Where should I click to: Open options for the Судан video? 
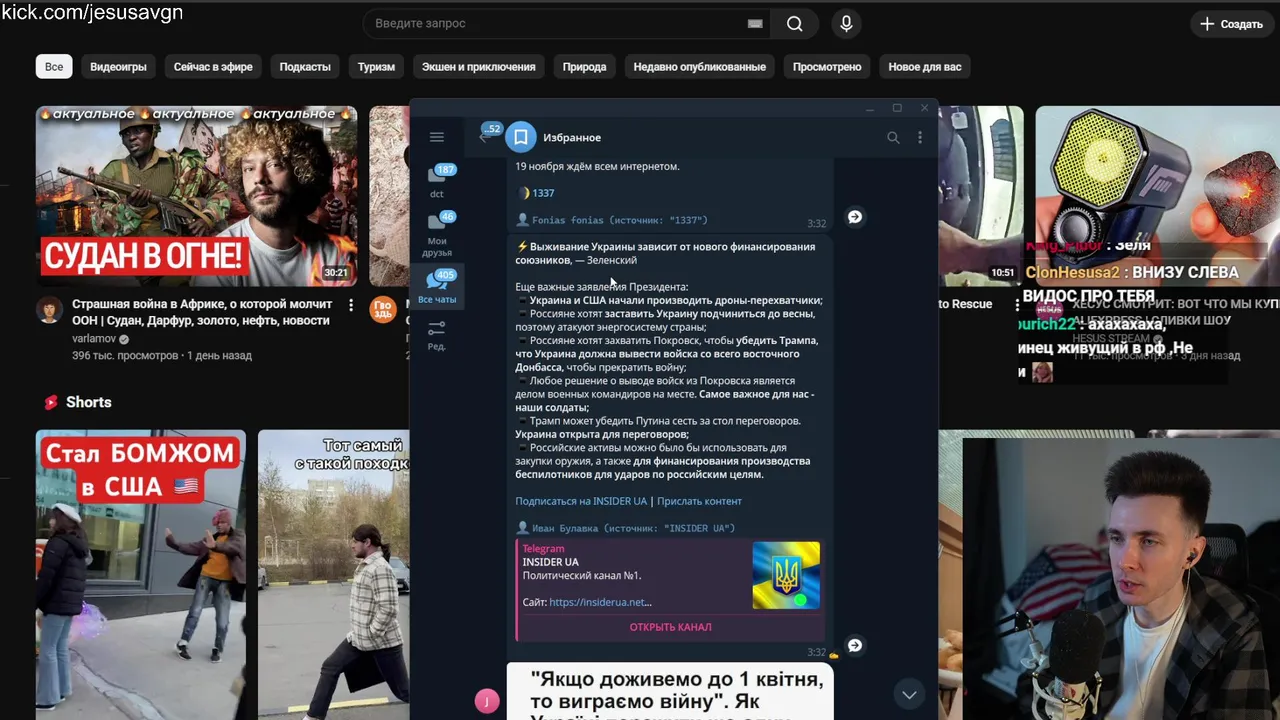pyautogui.click(x=351, y=305)
